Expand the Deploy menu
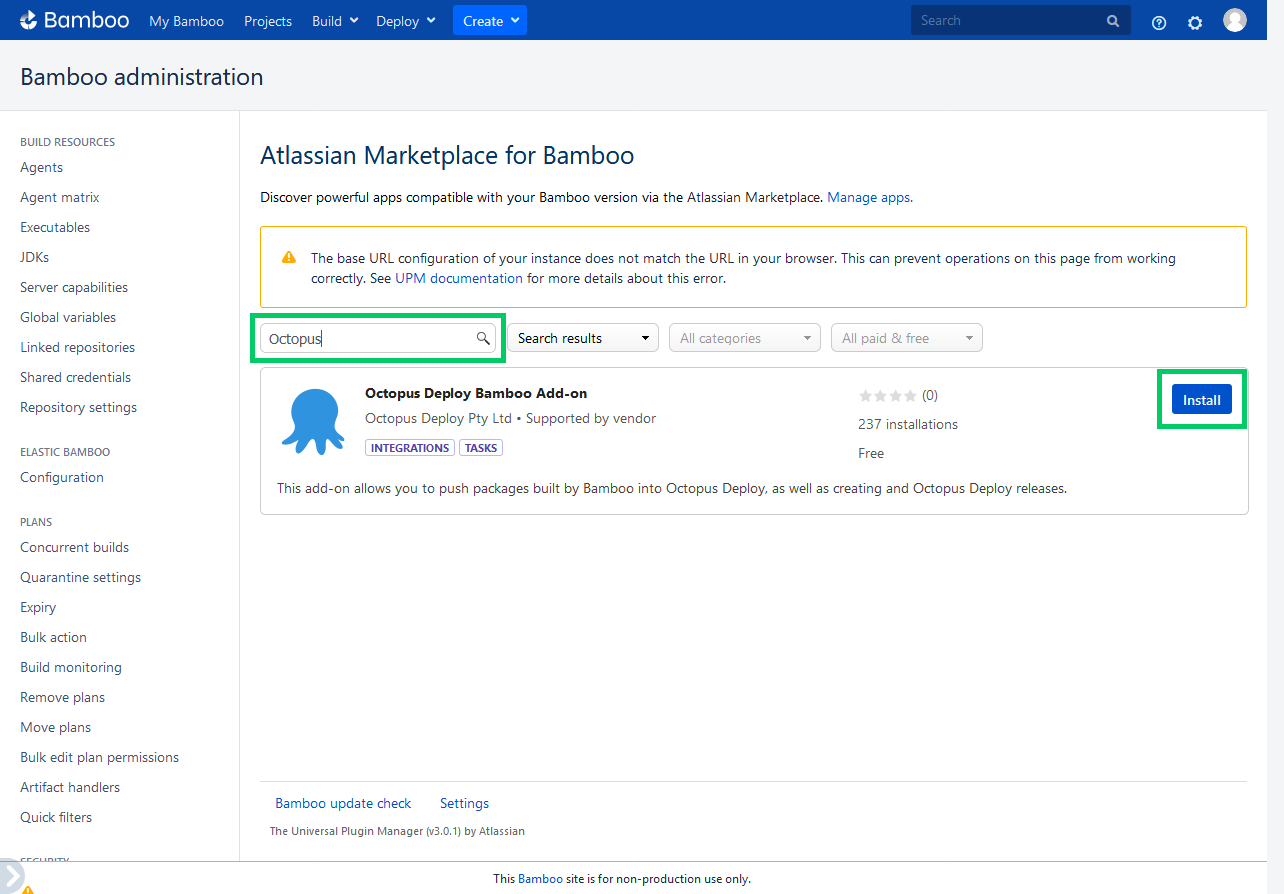 pyautogui.click(x=406, y=21)
